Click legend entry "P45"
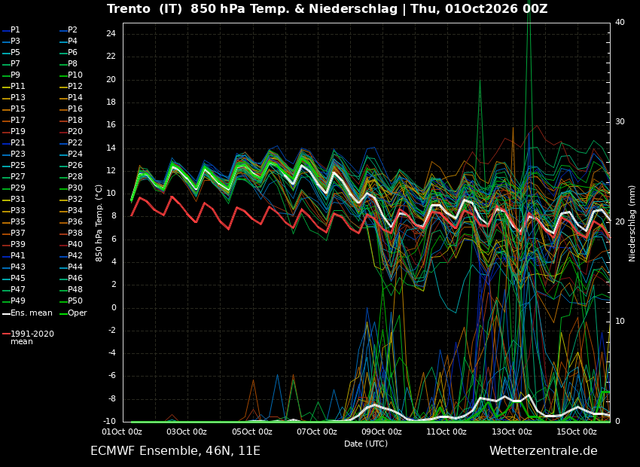640x467 pixels. (x=13, y=278)
